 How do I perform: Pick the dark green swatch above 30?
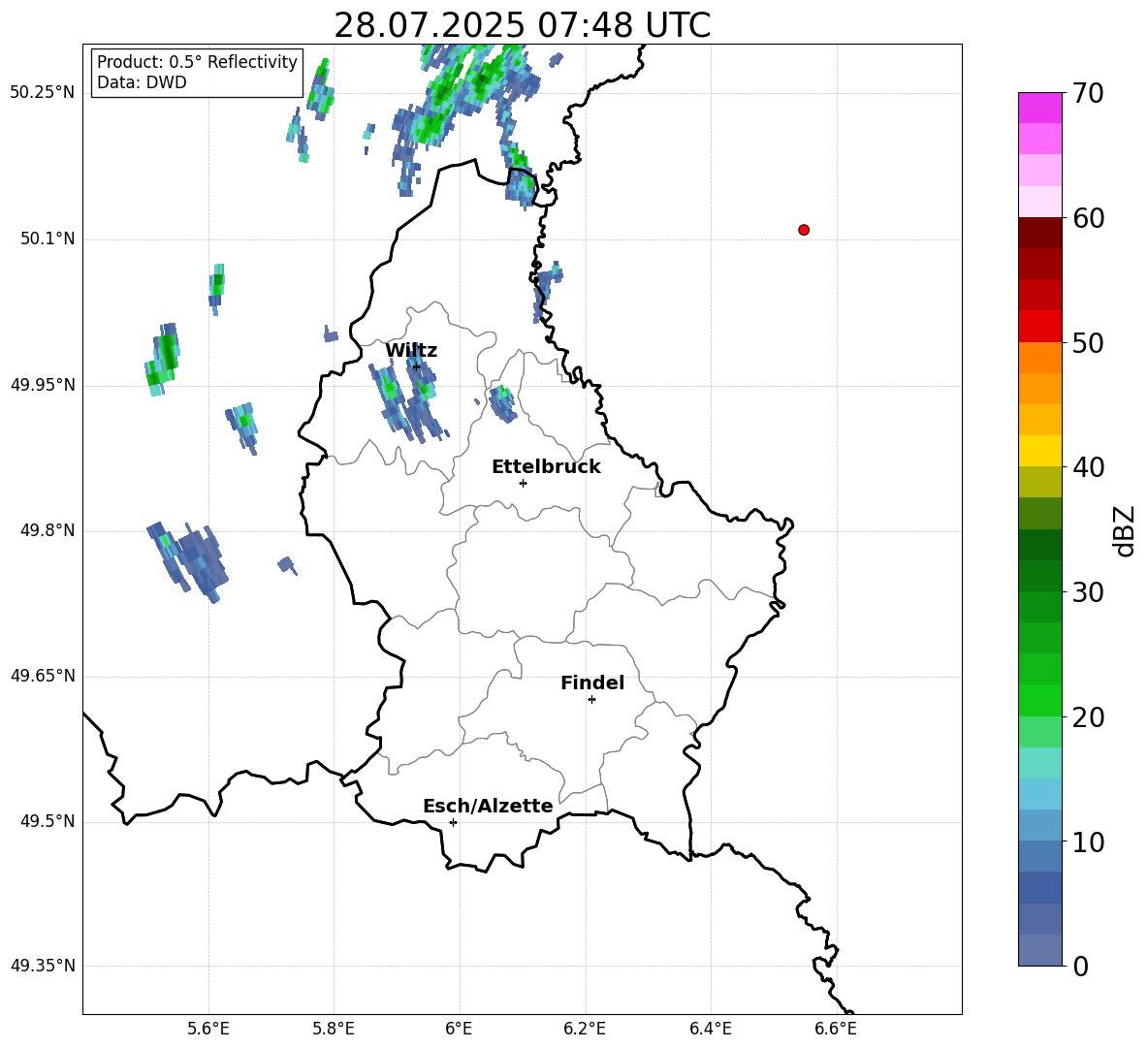(1039, 576)
